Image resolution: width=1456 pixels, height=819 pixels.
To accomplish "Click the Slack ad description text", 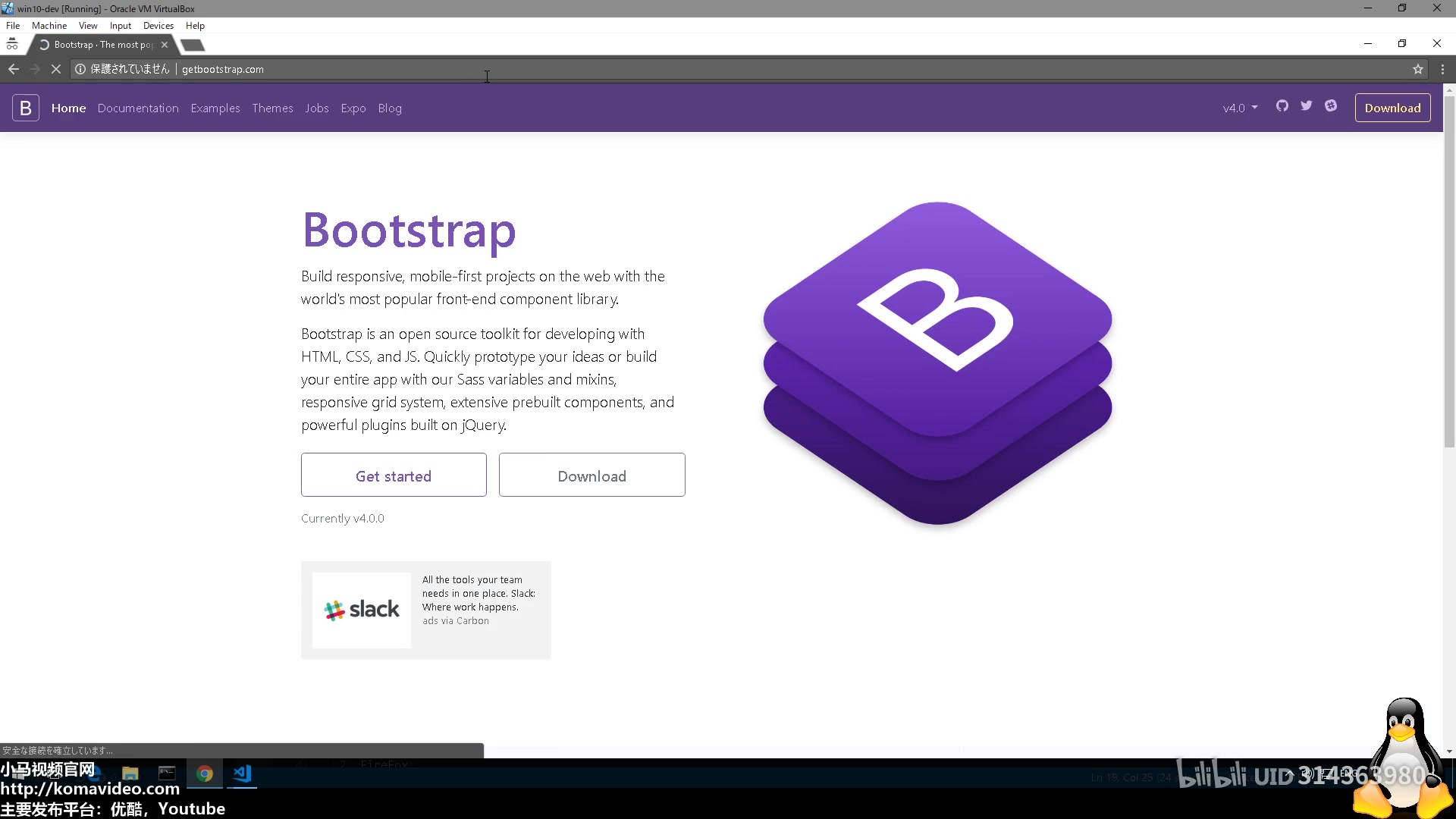I will [x=479, y=593].
